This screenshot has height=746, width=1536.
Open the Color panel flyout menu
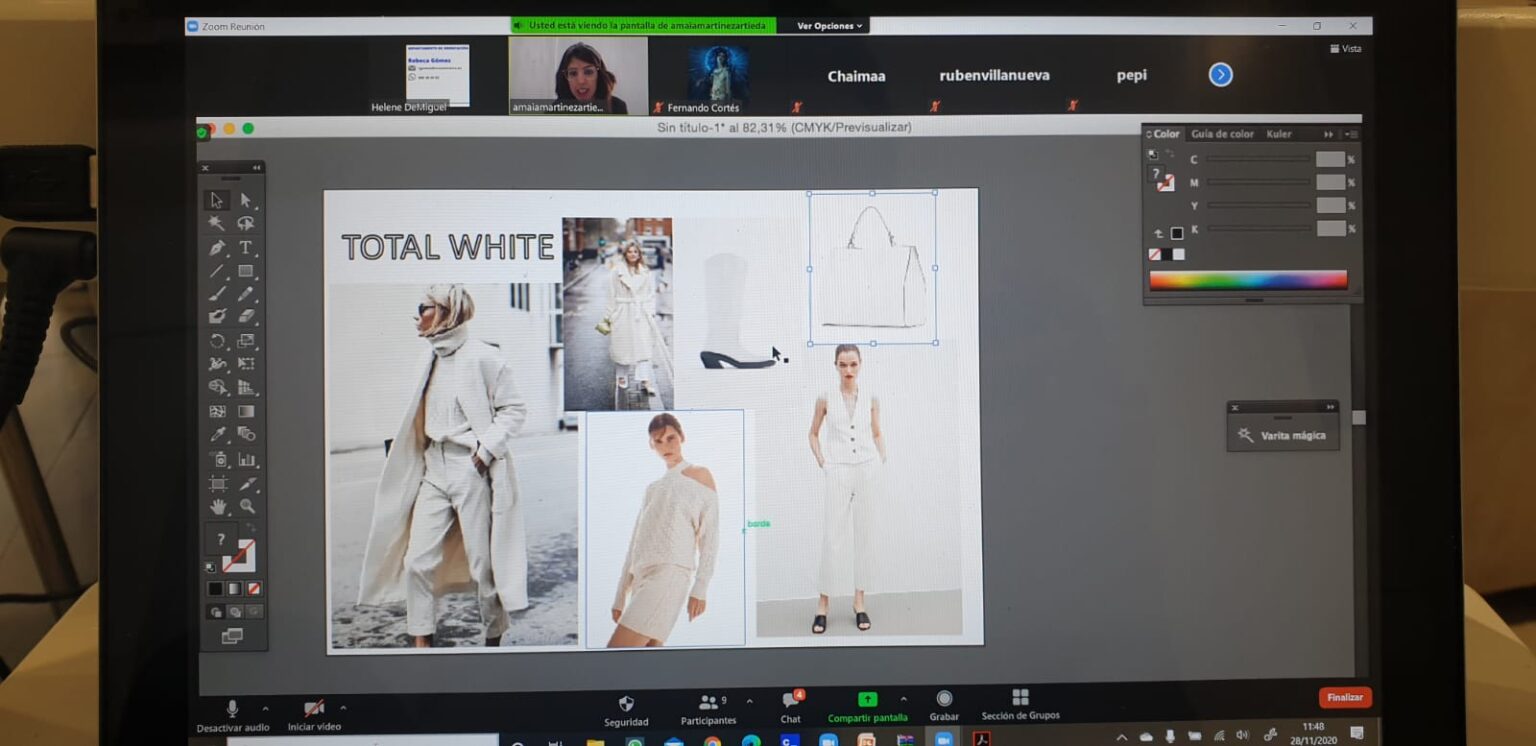(x=1351, y=134)
